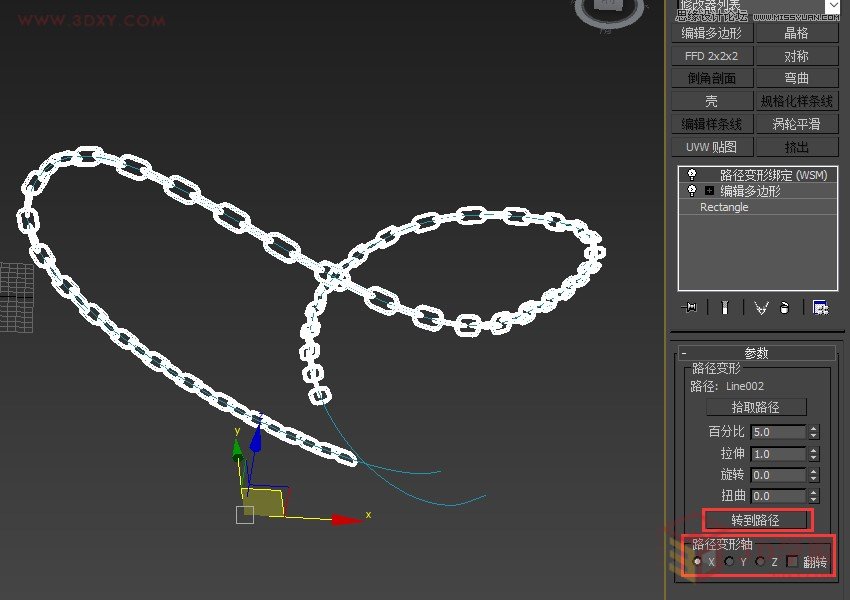
Task: Click the 拉伸 value input field
Action: 777,454
